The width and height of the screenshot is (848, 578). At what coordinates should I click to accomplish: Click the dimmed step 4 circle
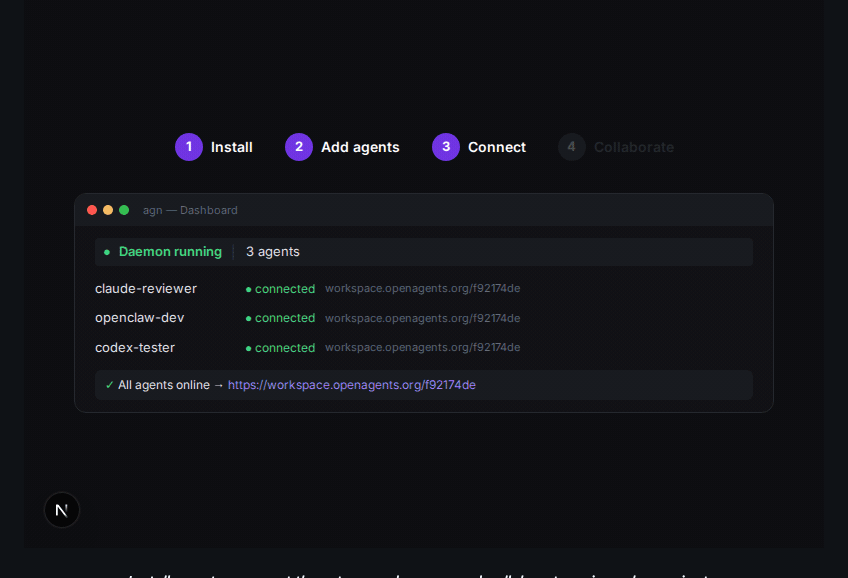(572, 147)
